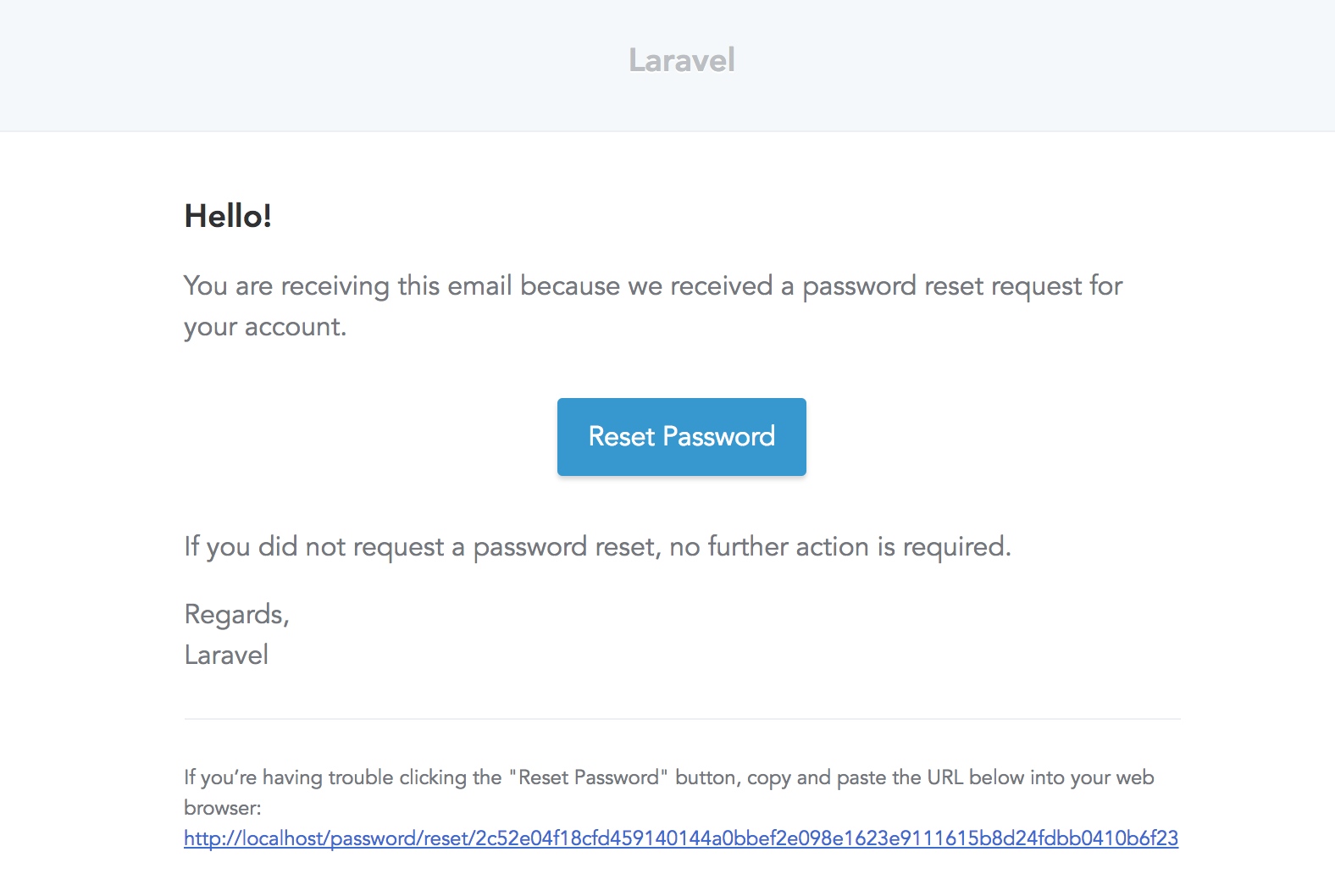Image resolution: width=1335 pixels, height=896 pixels.
Task: Click the Hello! greeting heading
Action: 228,216
